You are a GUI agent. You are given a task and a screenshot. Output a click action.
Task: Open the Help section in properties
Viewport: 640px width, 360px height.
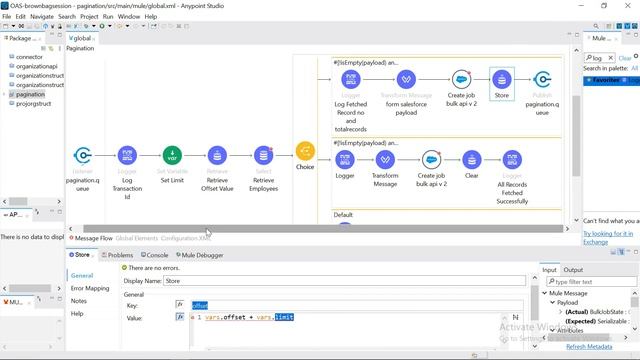point(77,313)
